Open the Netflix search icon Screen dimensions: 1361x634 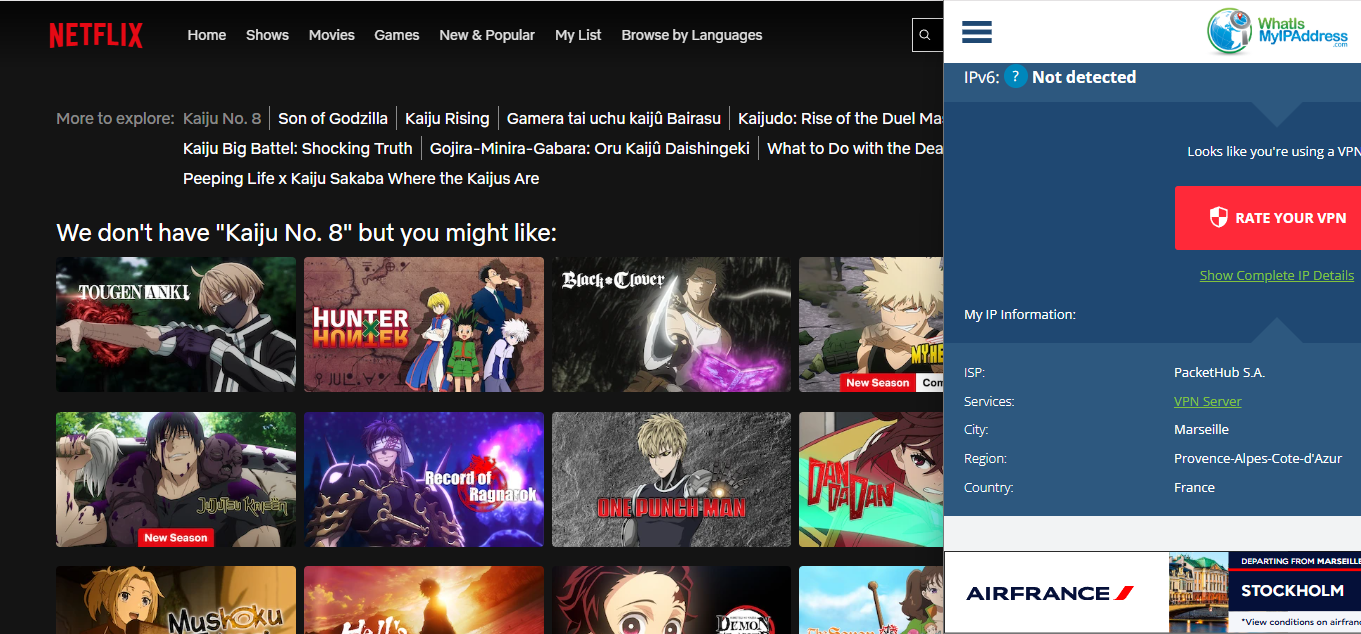(926, 35)
